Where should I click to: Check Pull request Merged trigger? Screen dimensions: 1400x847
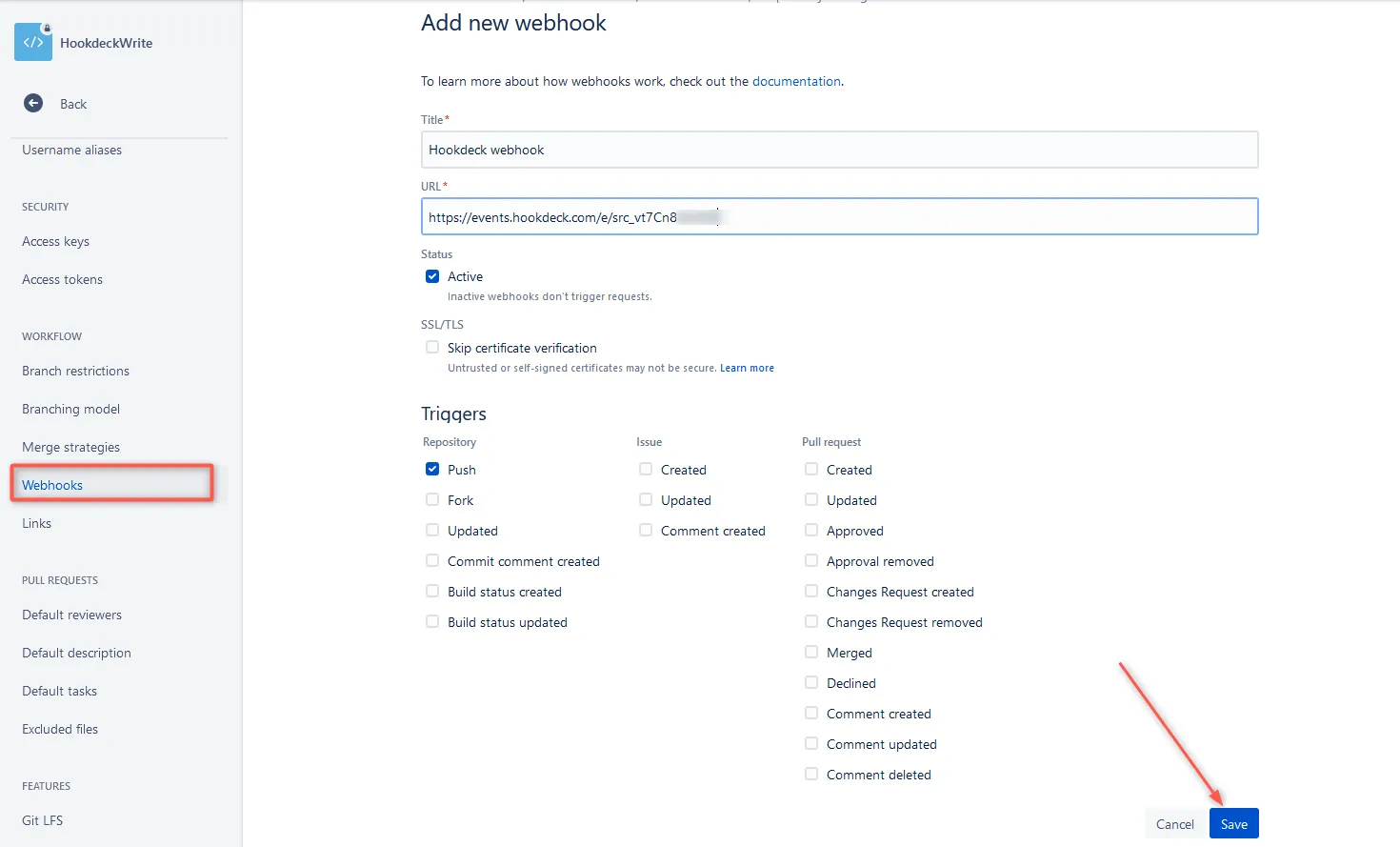(811, 652)
